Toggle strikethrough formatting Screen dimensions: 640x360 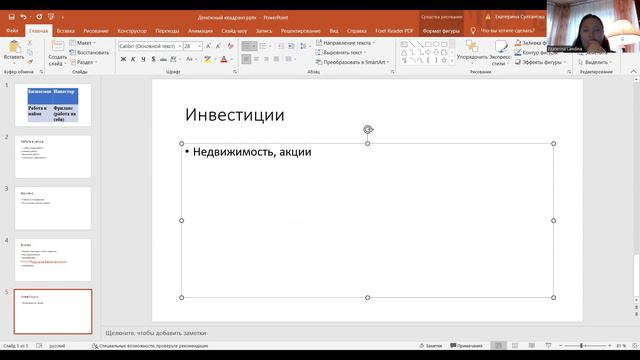coord(163,59)
